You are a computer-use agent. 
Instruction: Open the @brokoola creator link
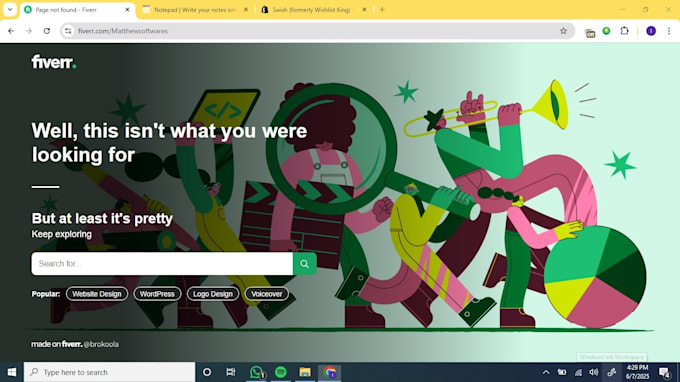(101, 344)
